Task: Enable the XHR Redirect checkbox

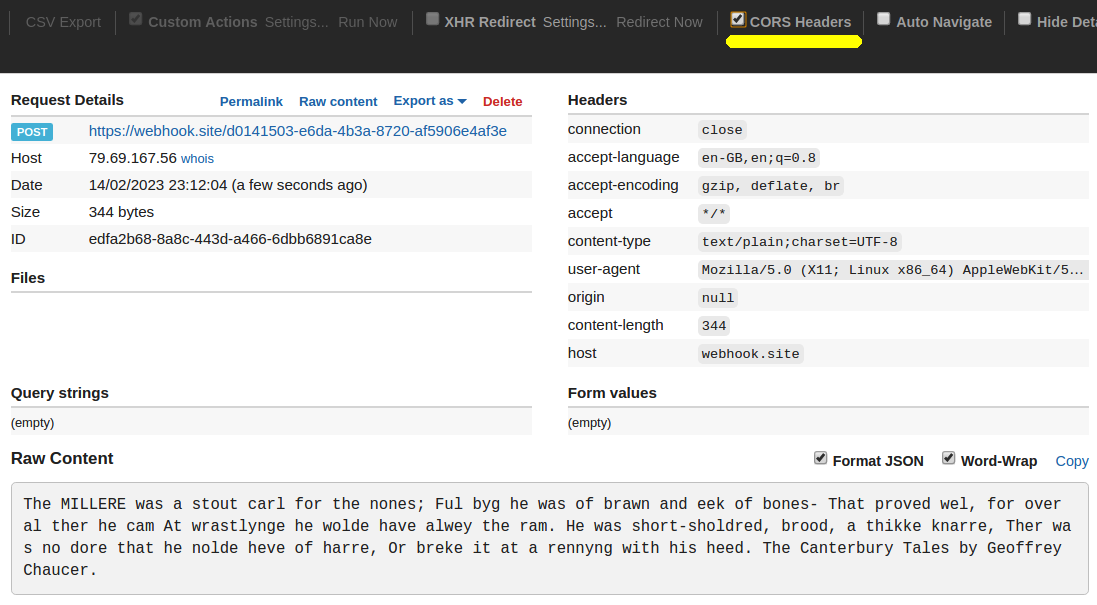Action: point(432,19)
